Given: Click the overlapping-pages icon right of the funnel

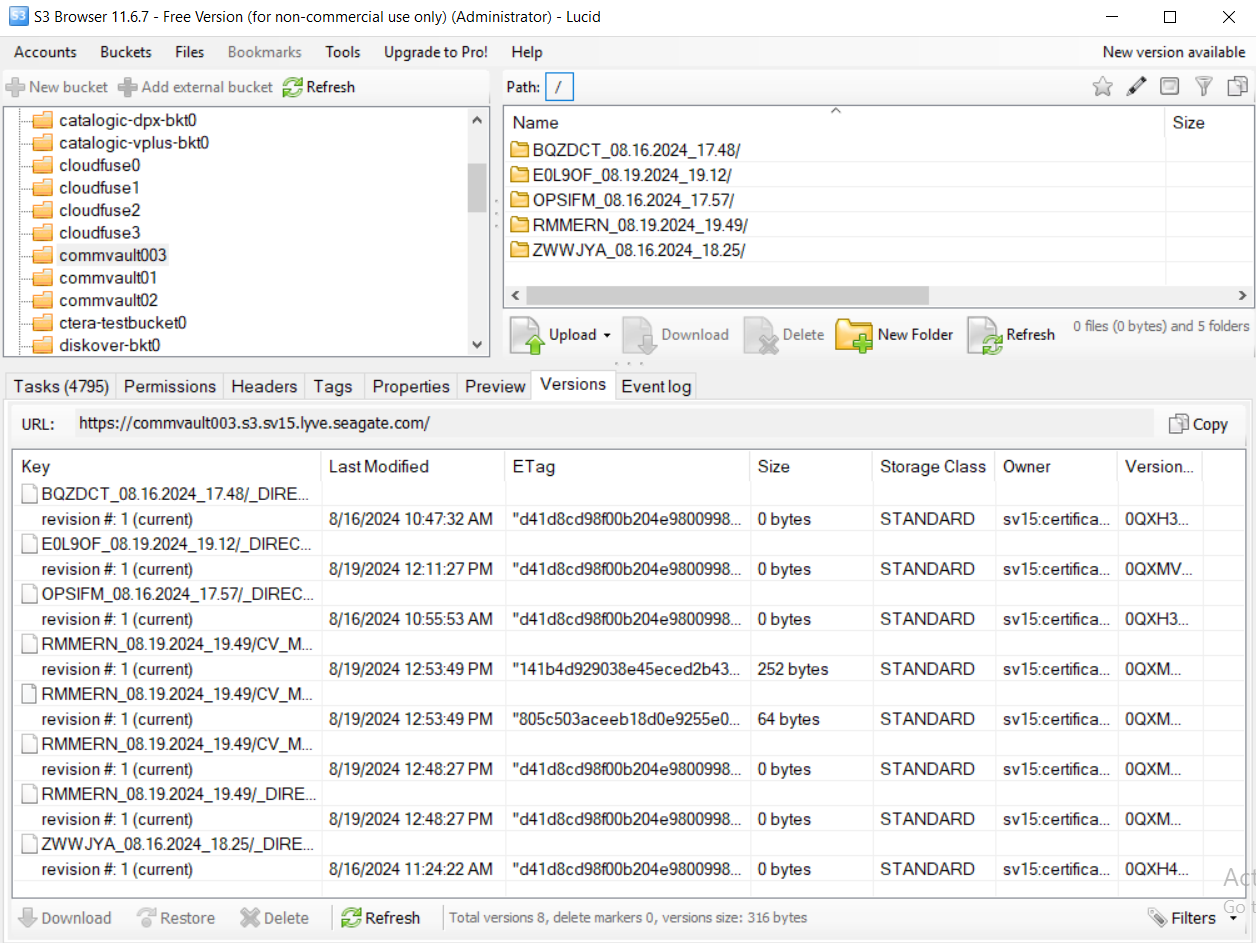Looking at the screenshot, I should click(1238, 87).
